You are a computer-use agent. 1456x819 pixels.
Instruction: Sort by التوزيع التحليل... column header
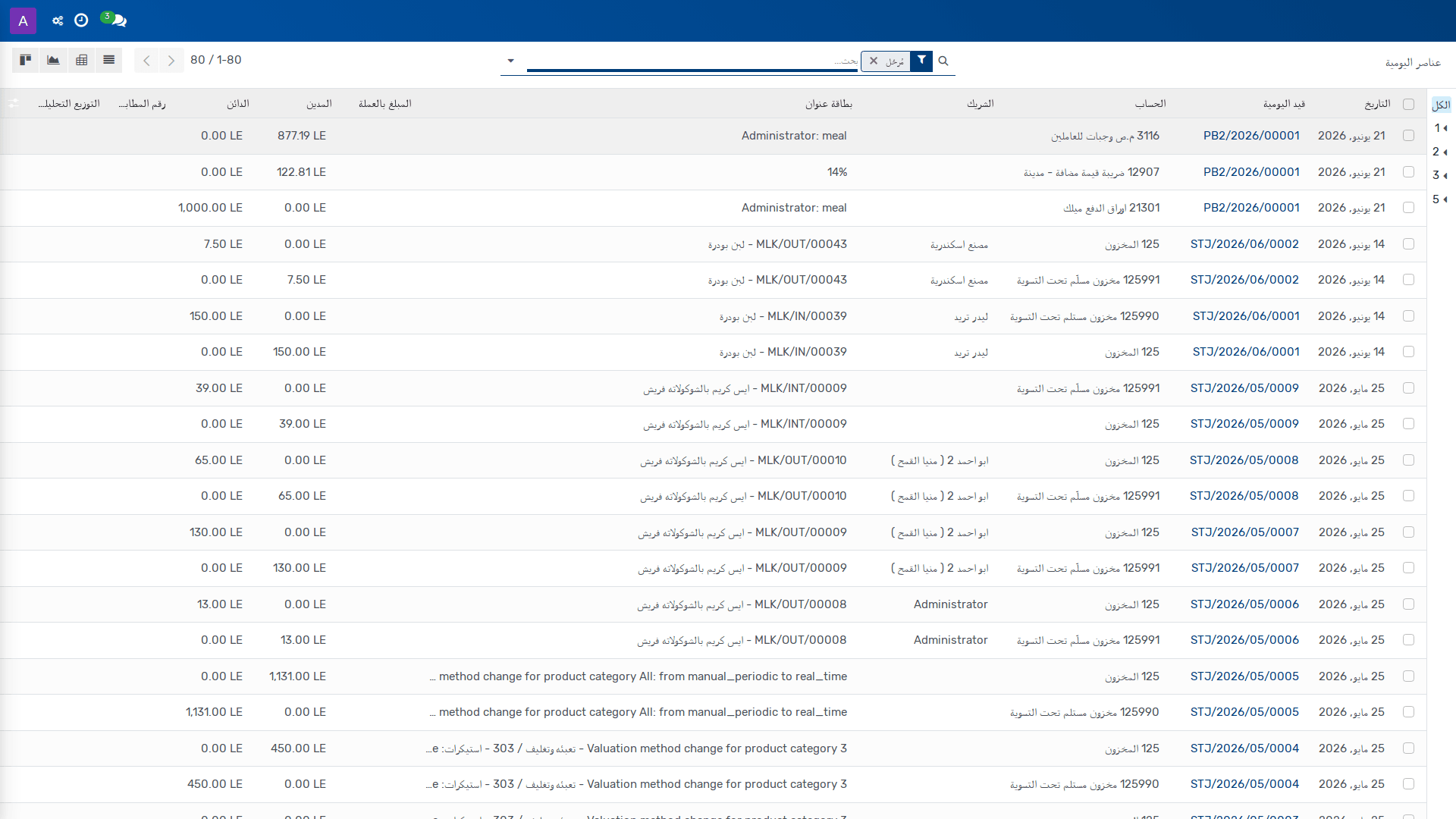pyautogui.click(x=69, y=104)
